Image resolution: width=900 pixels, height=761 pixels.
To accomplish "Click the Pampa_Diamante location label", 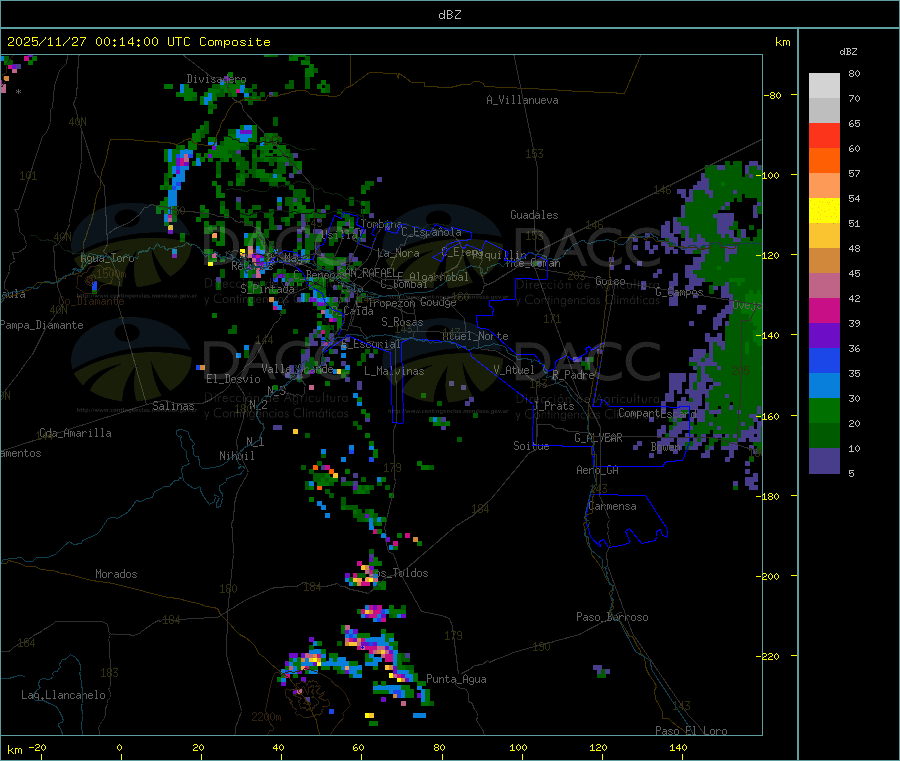I will pos(42,325).
